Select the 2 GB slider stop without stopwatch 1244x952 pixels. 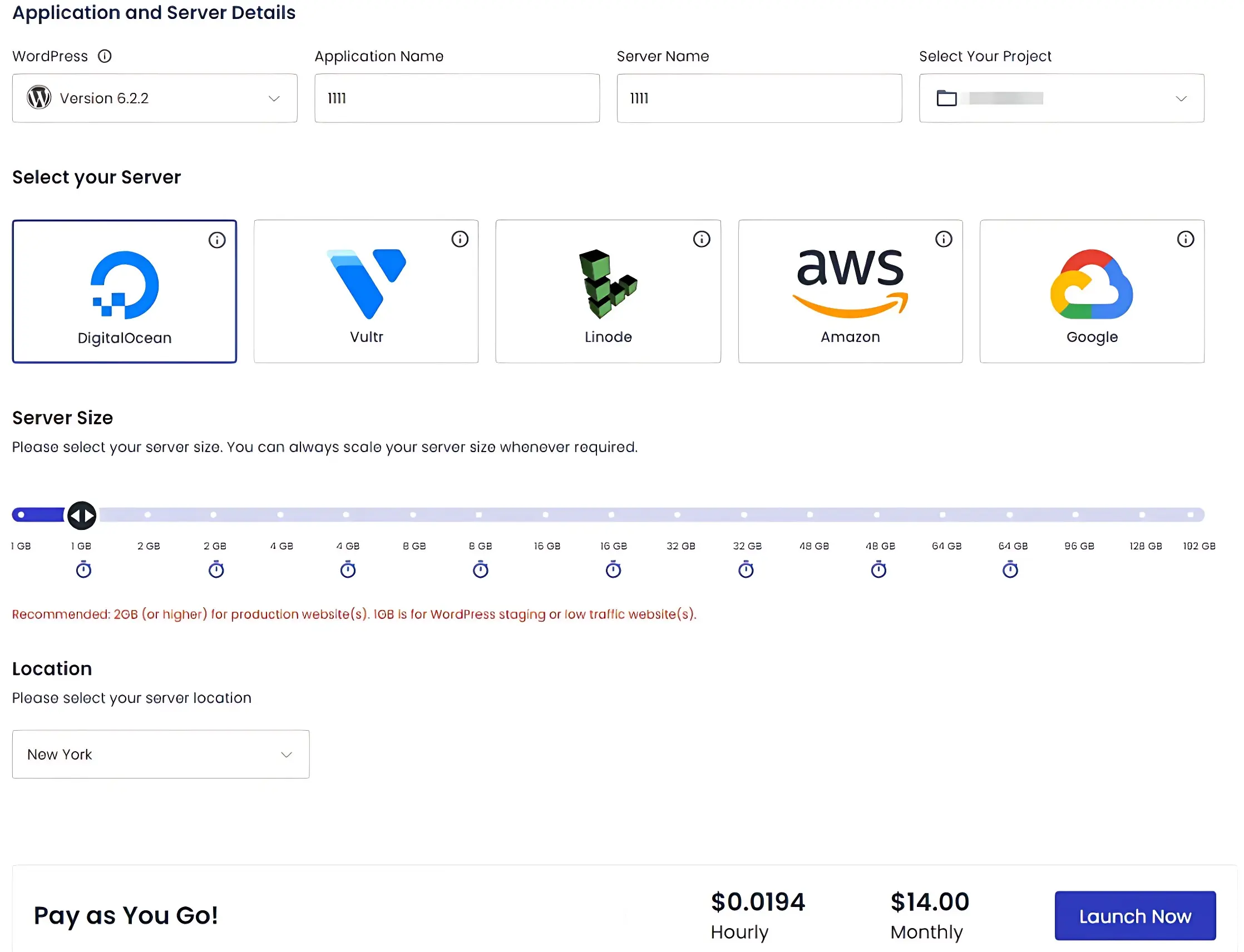pyautogui.click(x=147, y=514)
